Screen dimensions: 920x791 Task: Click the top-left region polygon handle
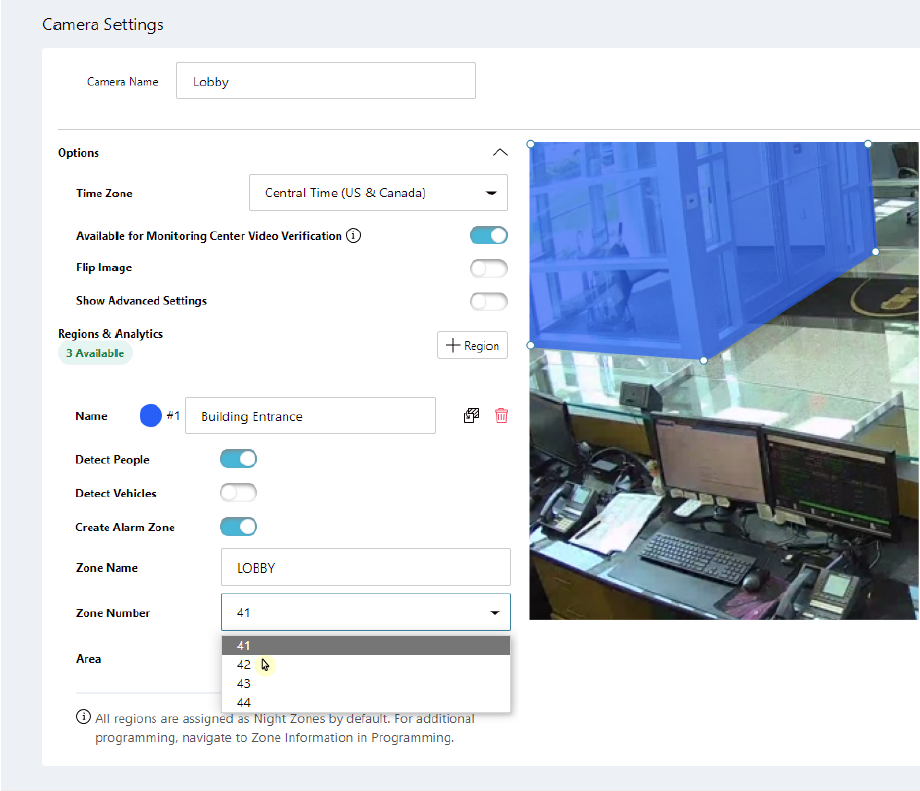point(531,144)
